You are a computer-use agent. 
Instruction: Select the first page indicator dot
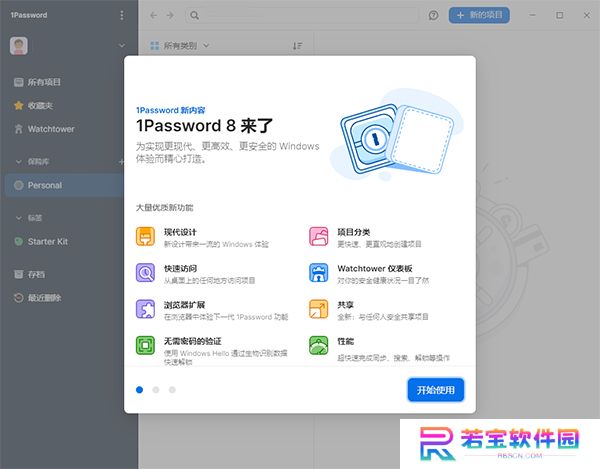140,390
